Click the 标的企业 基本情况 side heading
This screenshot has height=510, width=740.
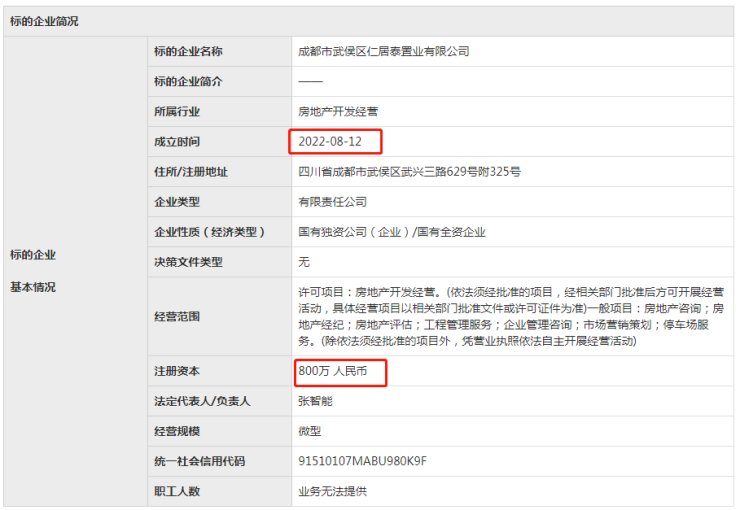[x=33, y=271]
